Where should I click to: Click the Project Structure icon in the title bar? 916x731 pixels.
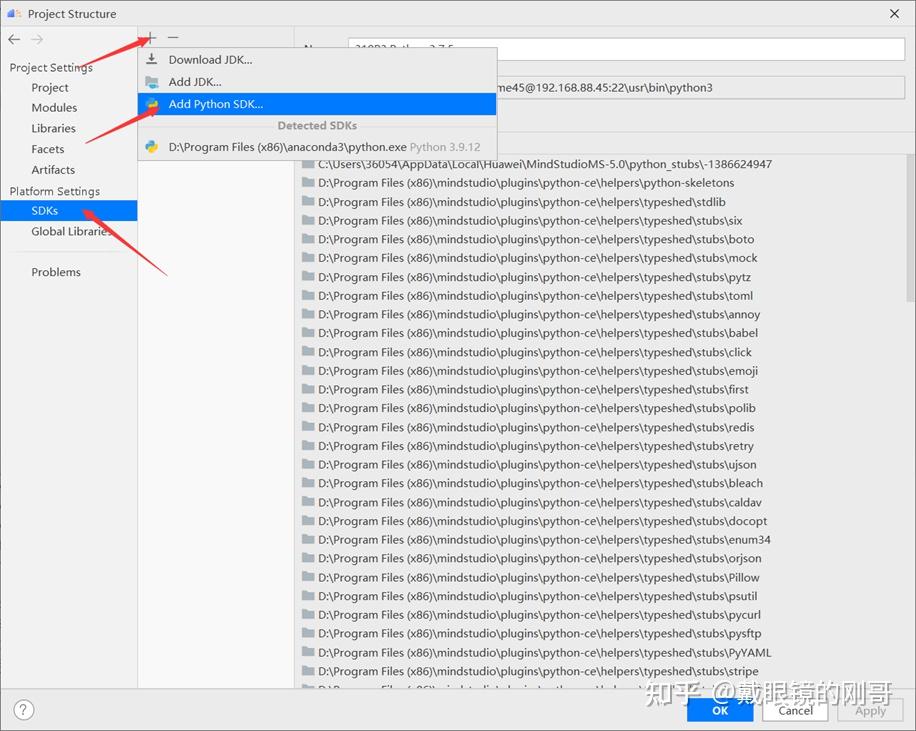click(12, 13)
